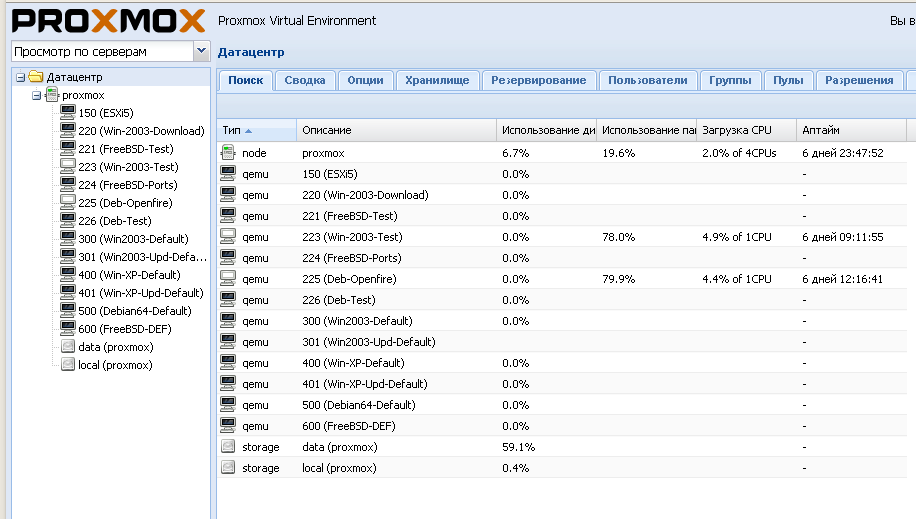Screen dimensions: 916x519
Task: Click storage icon in local (proxmox) table row
Action: tap(228, 468)
